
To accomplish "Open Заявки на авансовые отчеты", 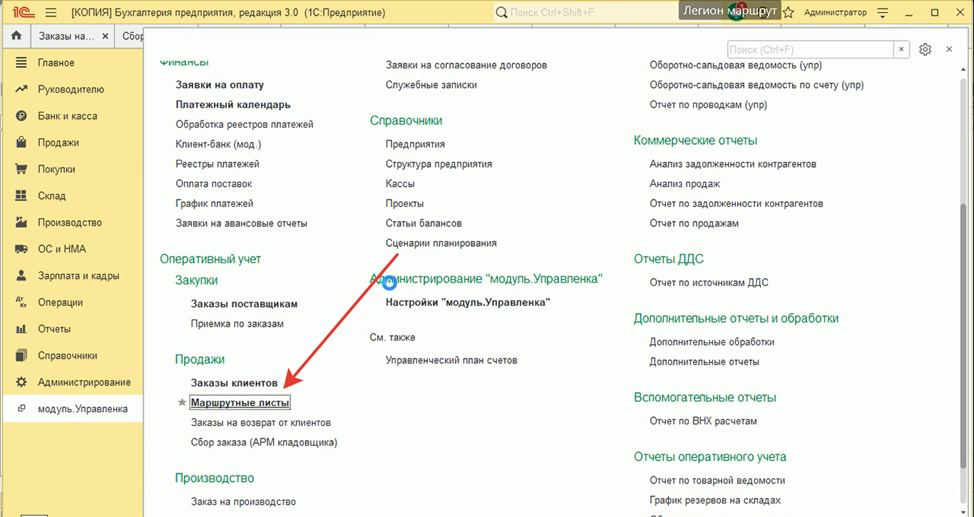I will click(x=242, y=223).
